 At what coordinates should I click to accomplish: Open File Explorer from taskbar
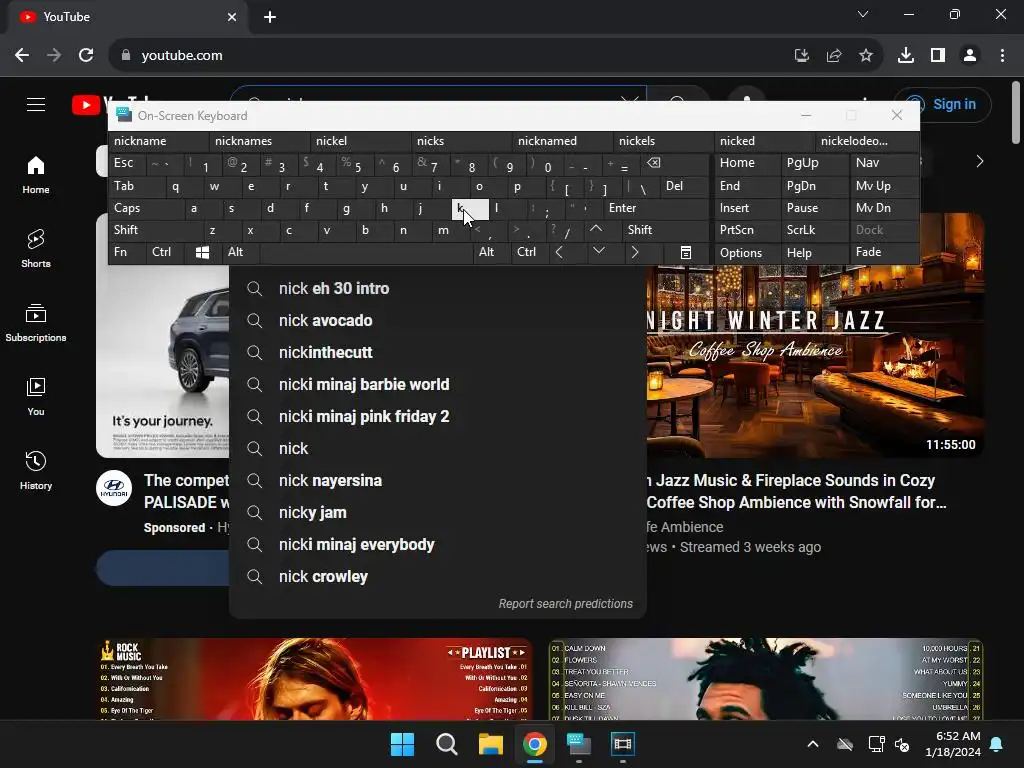pos(490,744)
